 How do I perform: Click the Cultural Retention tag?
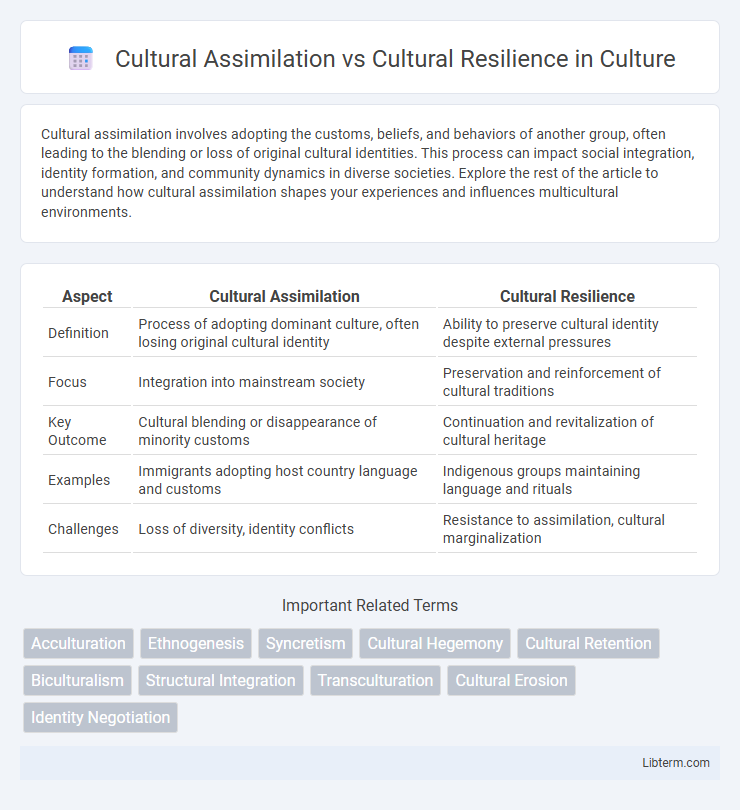coord(588,643)
